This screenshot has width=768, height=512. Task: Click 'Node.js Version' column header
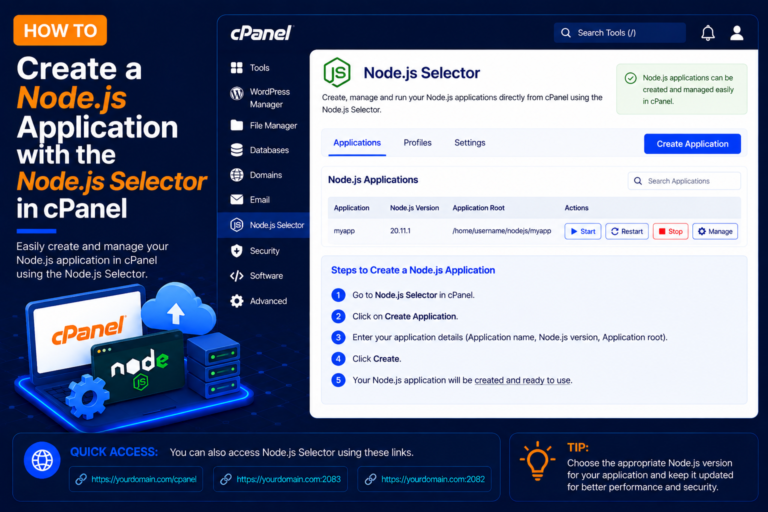click(414, 208)
